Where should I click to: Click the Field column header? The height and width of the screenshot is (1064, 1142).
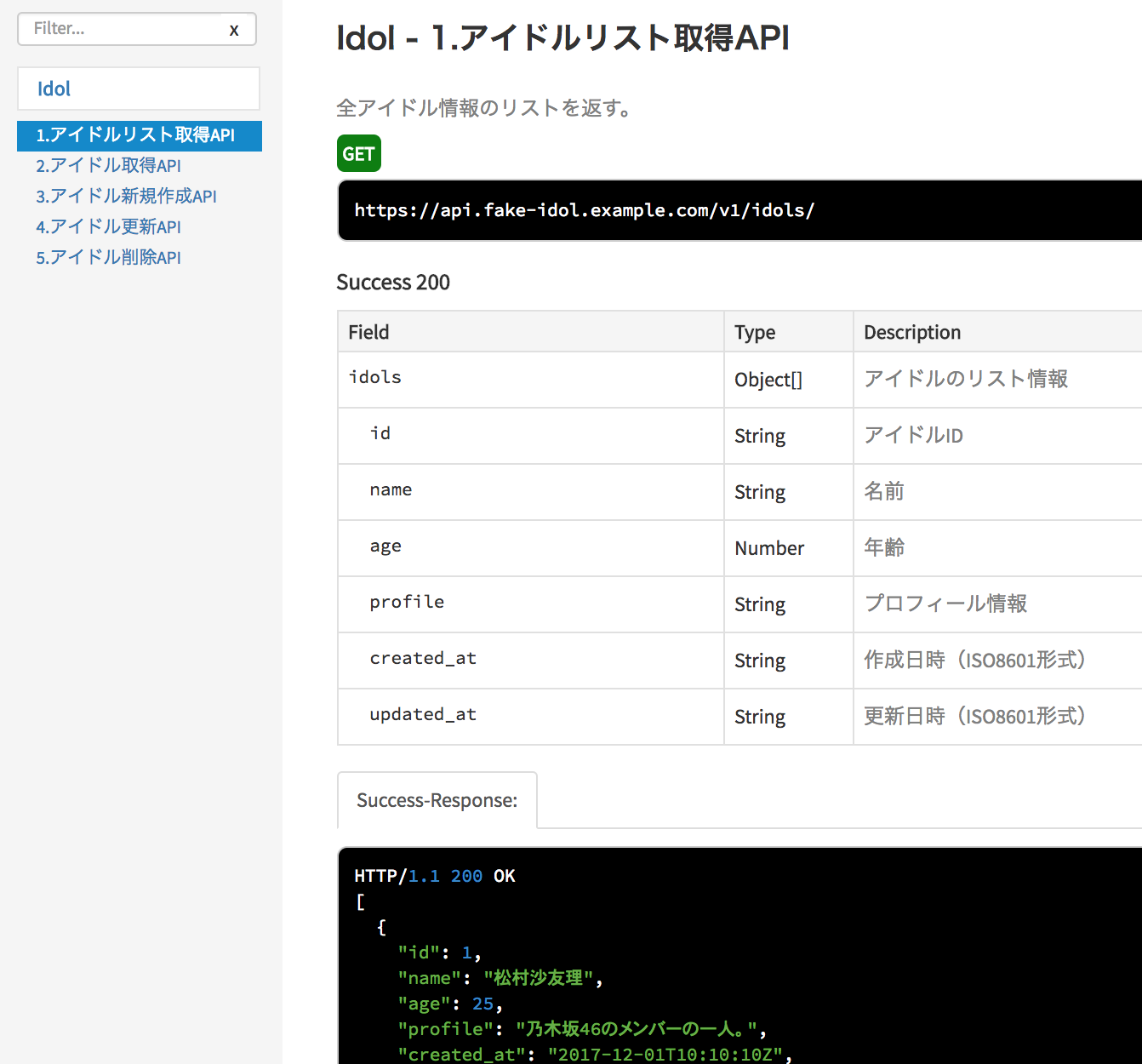[x=368, y=332]
